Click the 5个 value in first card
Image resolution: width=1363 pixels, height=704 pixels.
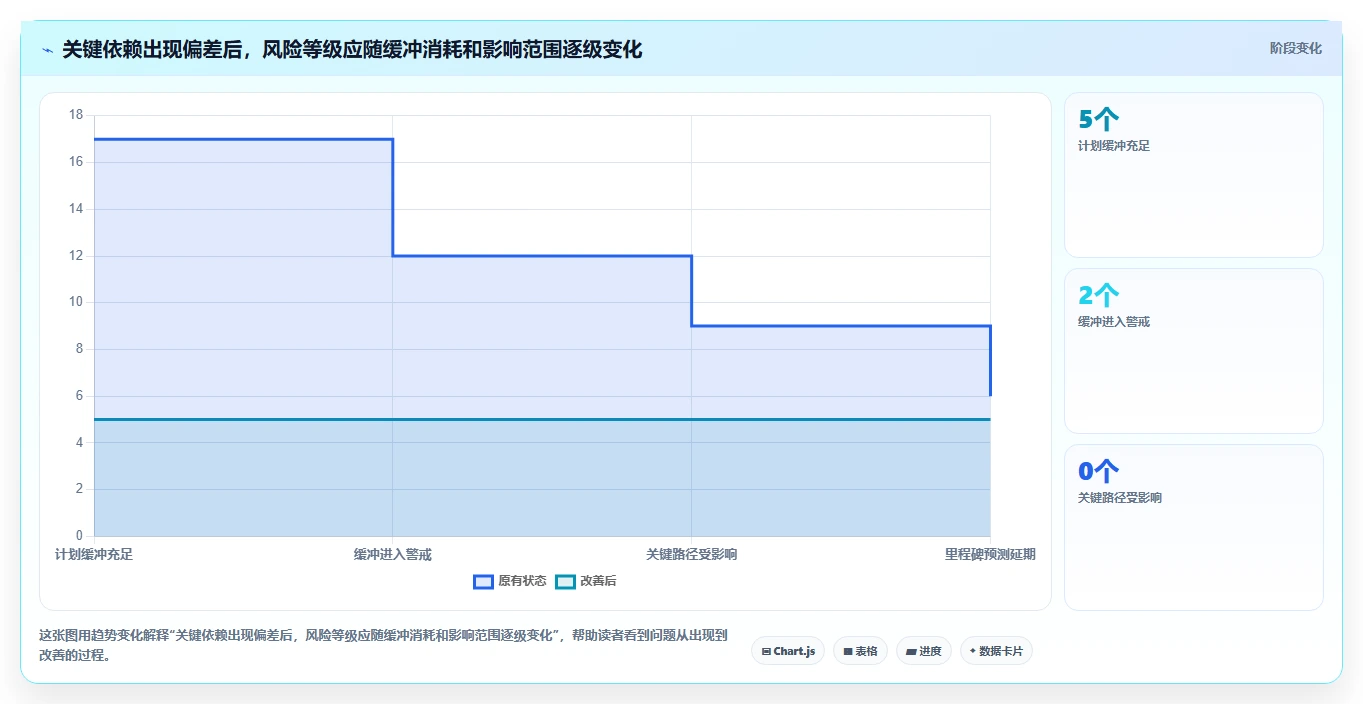[x=1098, y=120]
